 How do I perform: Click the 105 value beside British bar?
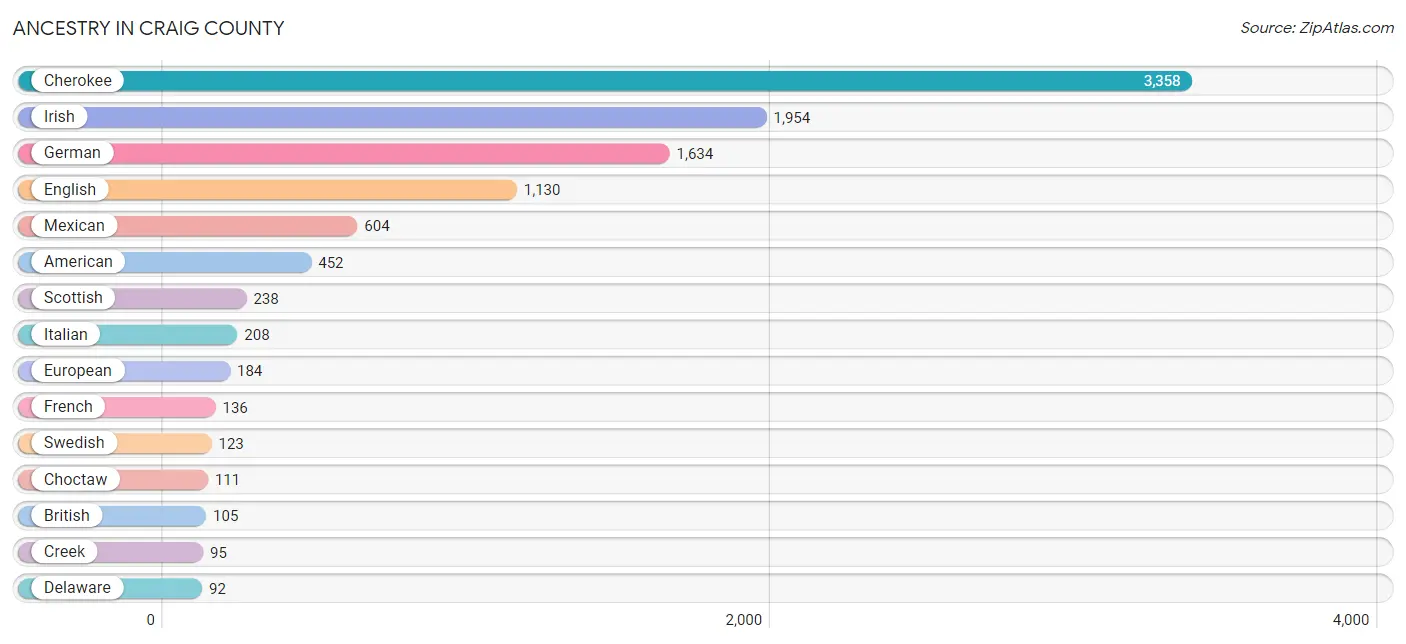click(x=226, y=516)
